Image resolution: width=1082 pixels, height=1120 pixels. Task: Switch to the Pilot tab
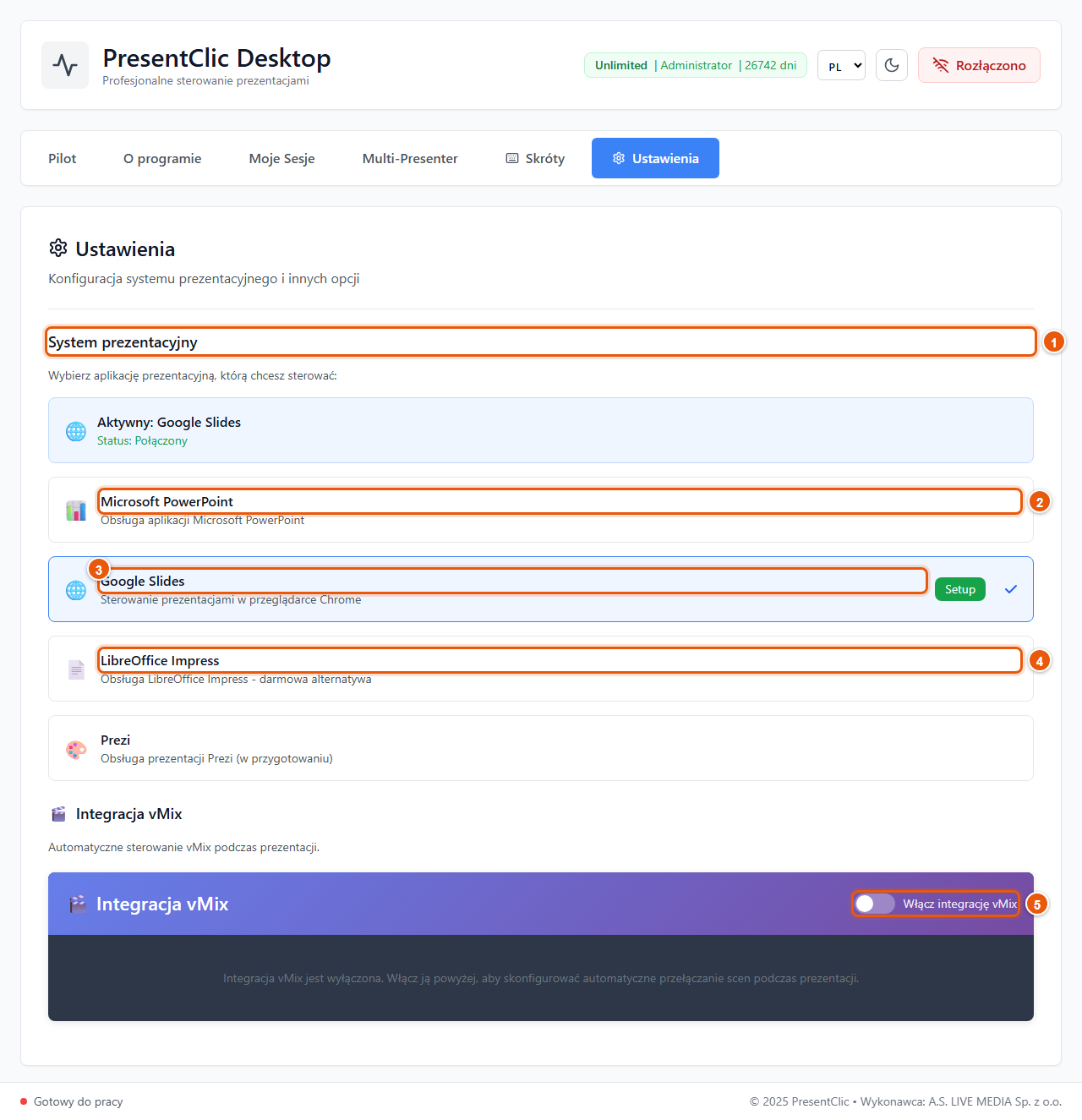pyautogui.click(x=62, y=158)
